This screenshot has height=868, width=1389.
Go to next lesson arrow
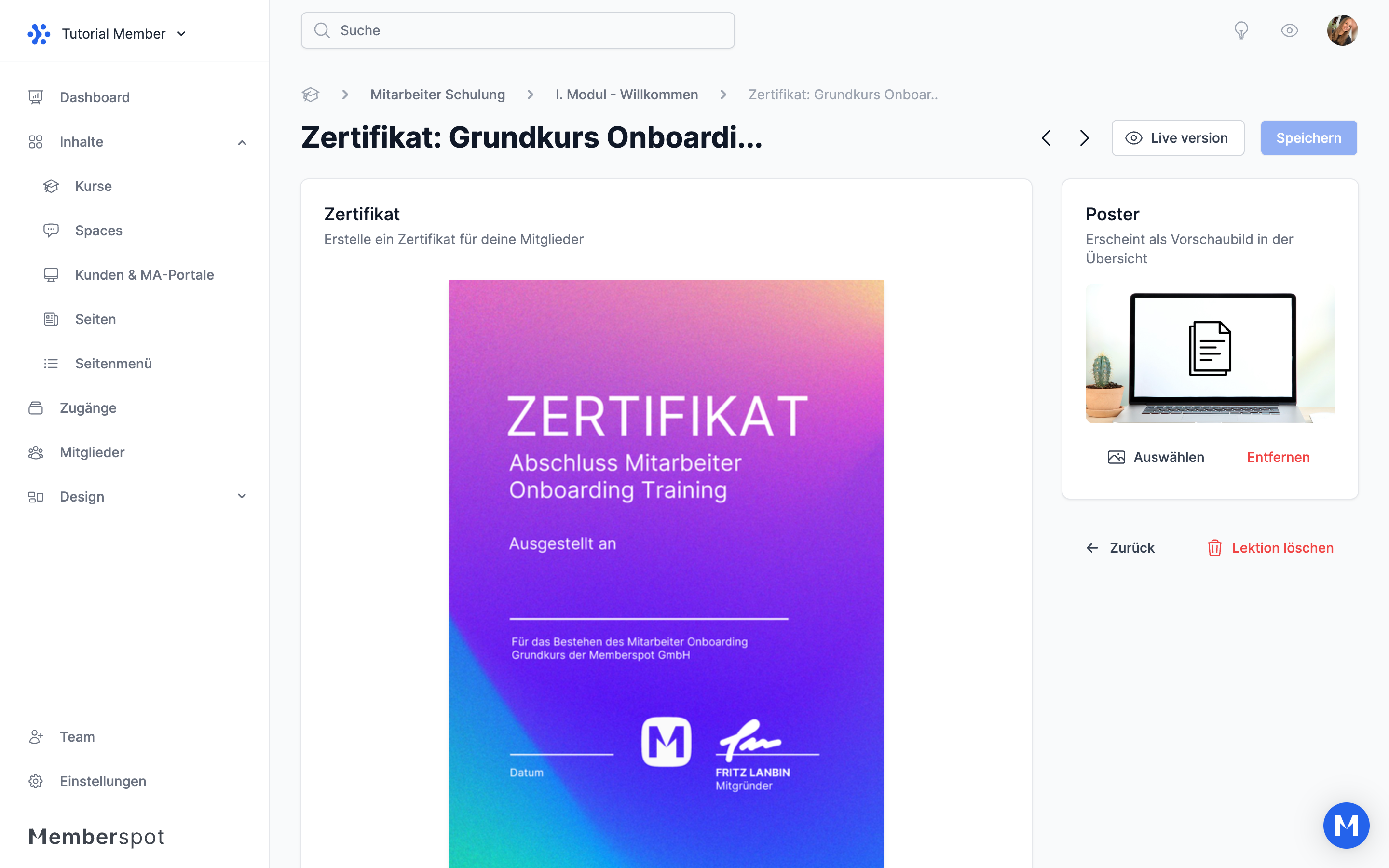[1084, 138]
